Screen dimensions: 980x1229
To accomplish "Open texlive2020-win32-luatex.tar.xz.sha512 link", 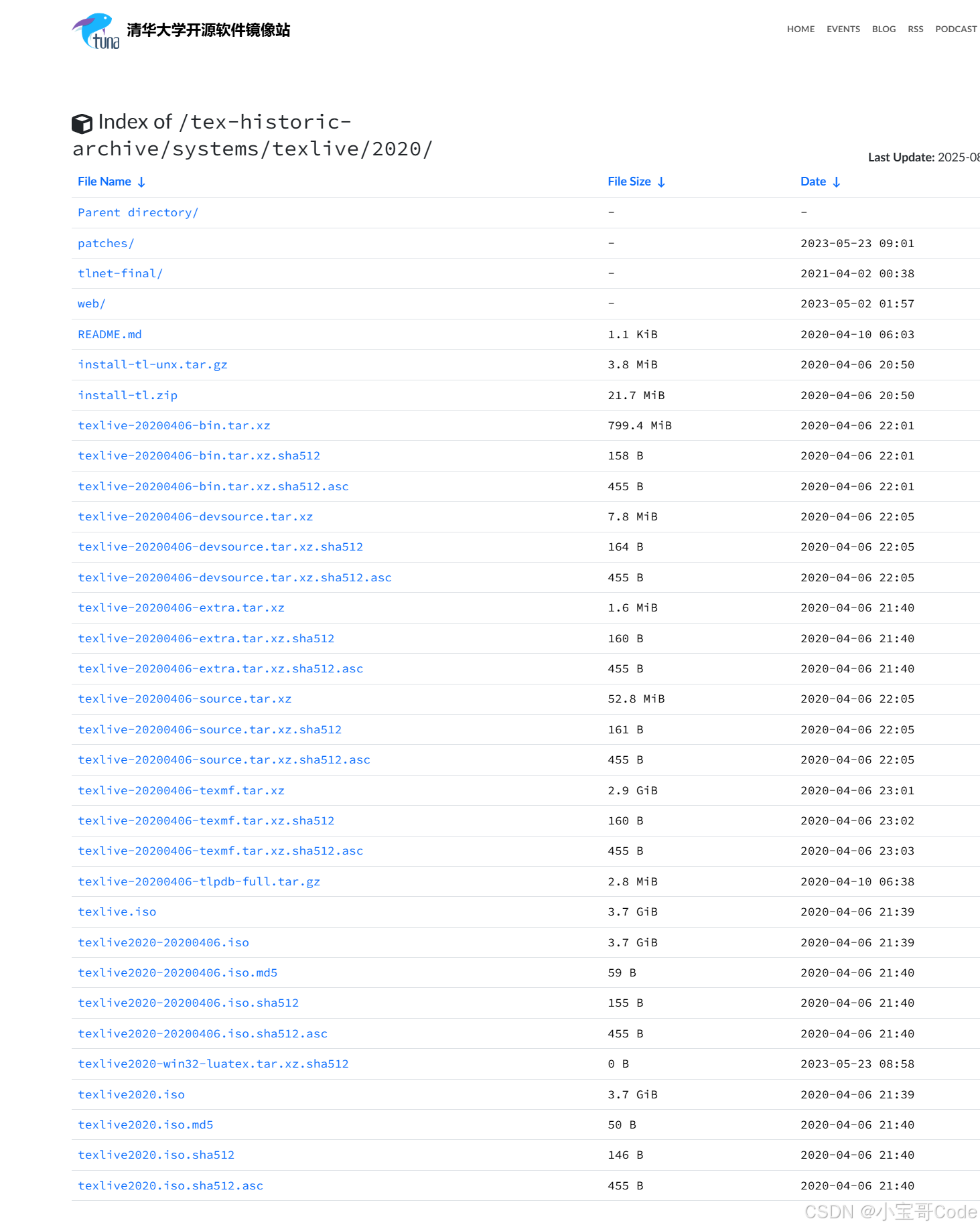I will pyautogui.click(x=213, y=1064).
